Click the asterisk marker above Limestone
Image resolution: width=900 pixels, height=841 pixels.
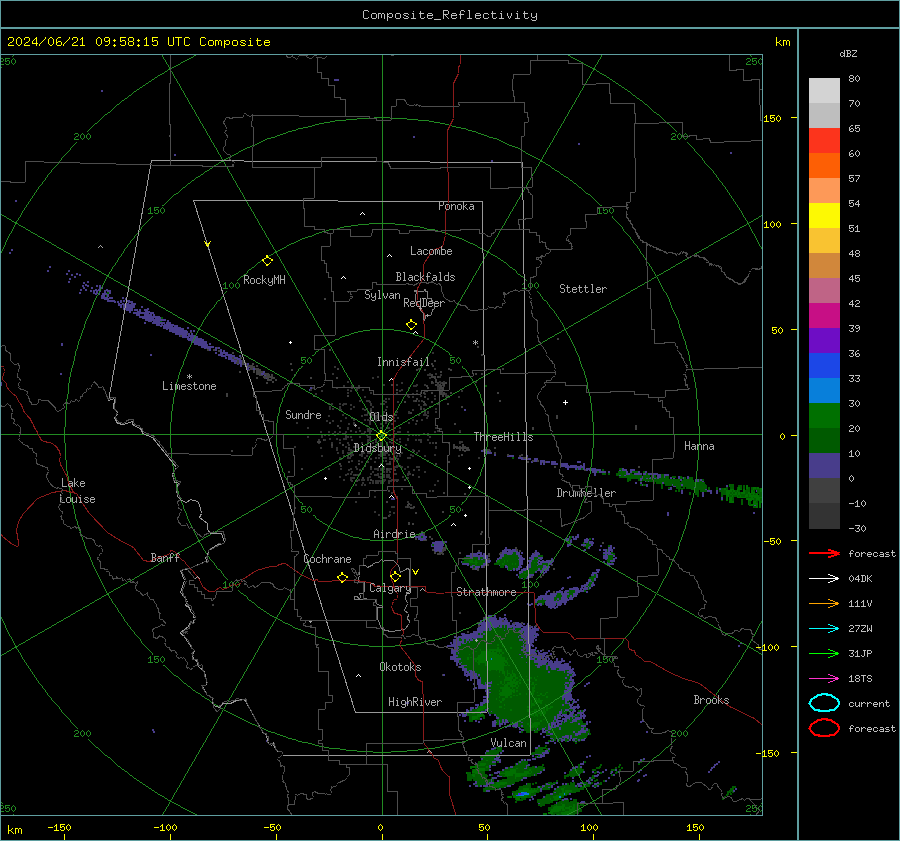[189, 377]
